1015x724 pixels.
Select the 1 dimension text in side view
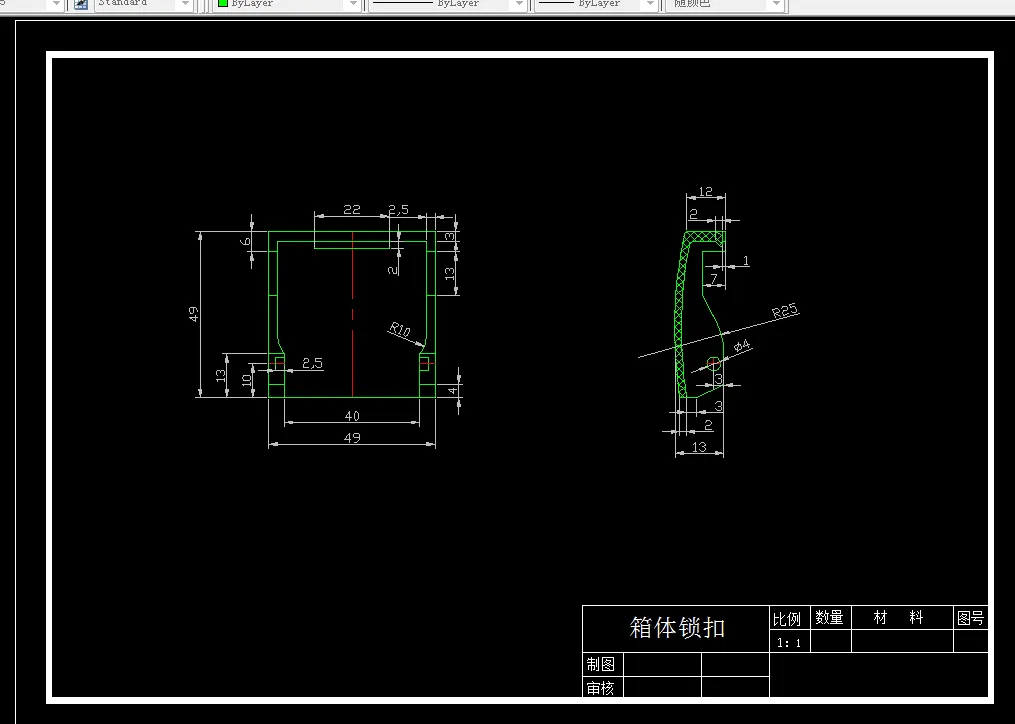[746, 260]
